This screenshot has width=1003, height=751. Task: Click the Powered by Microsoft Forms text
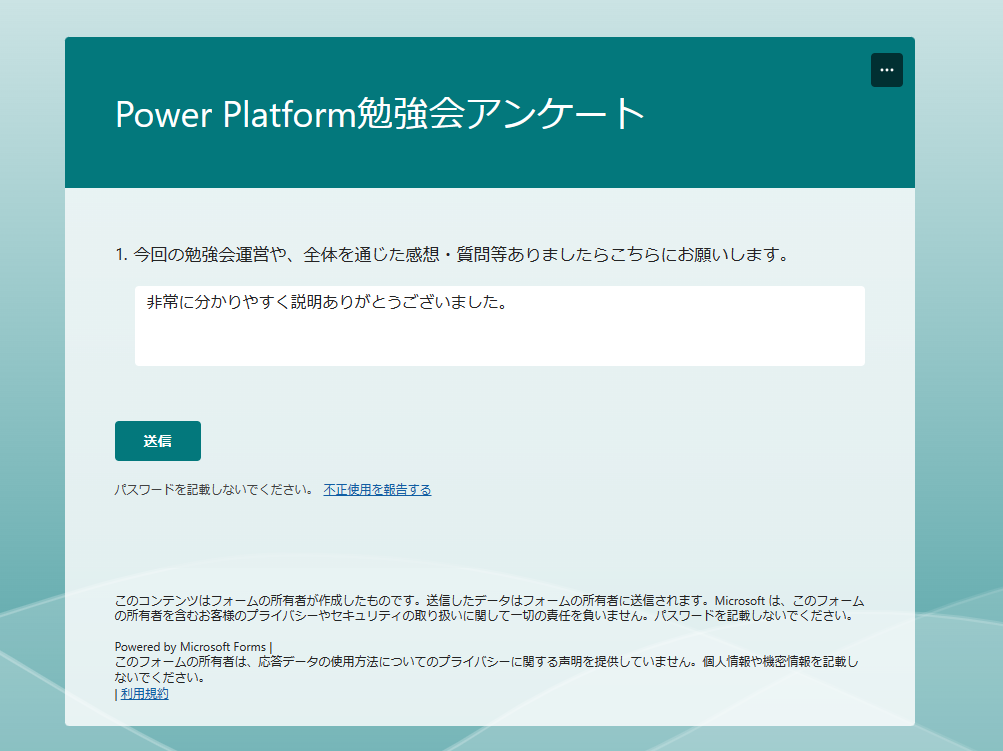coord(190,647)
